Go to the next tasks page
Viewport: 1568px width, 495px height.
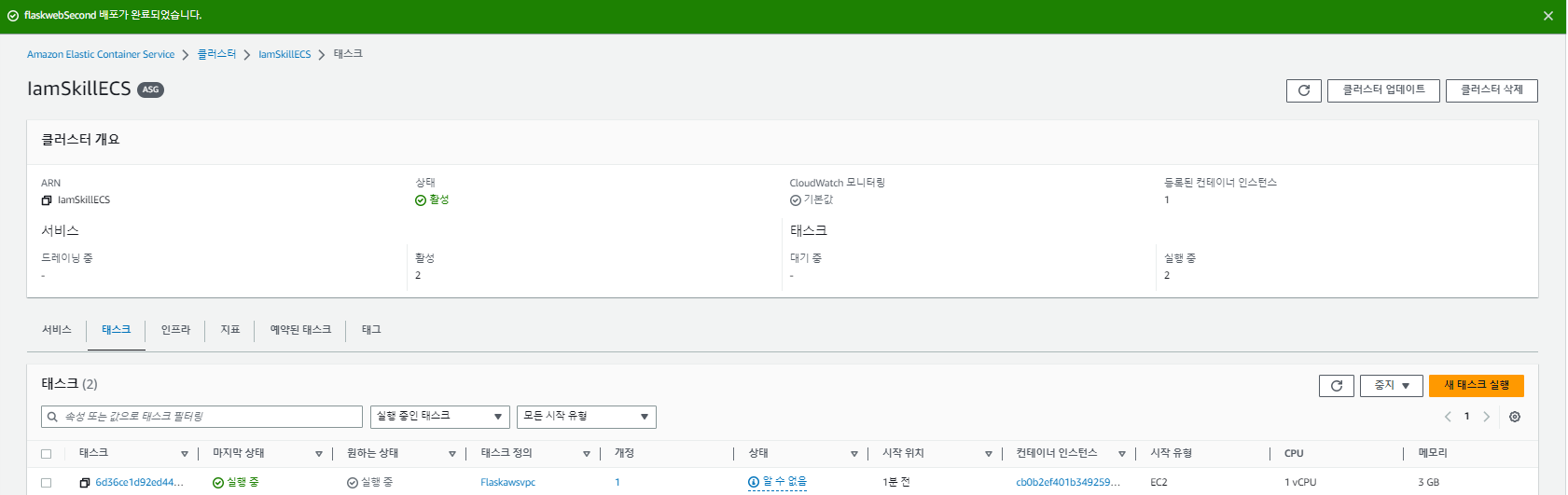[x=1487, y=417]
